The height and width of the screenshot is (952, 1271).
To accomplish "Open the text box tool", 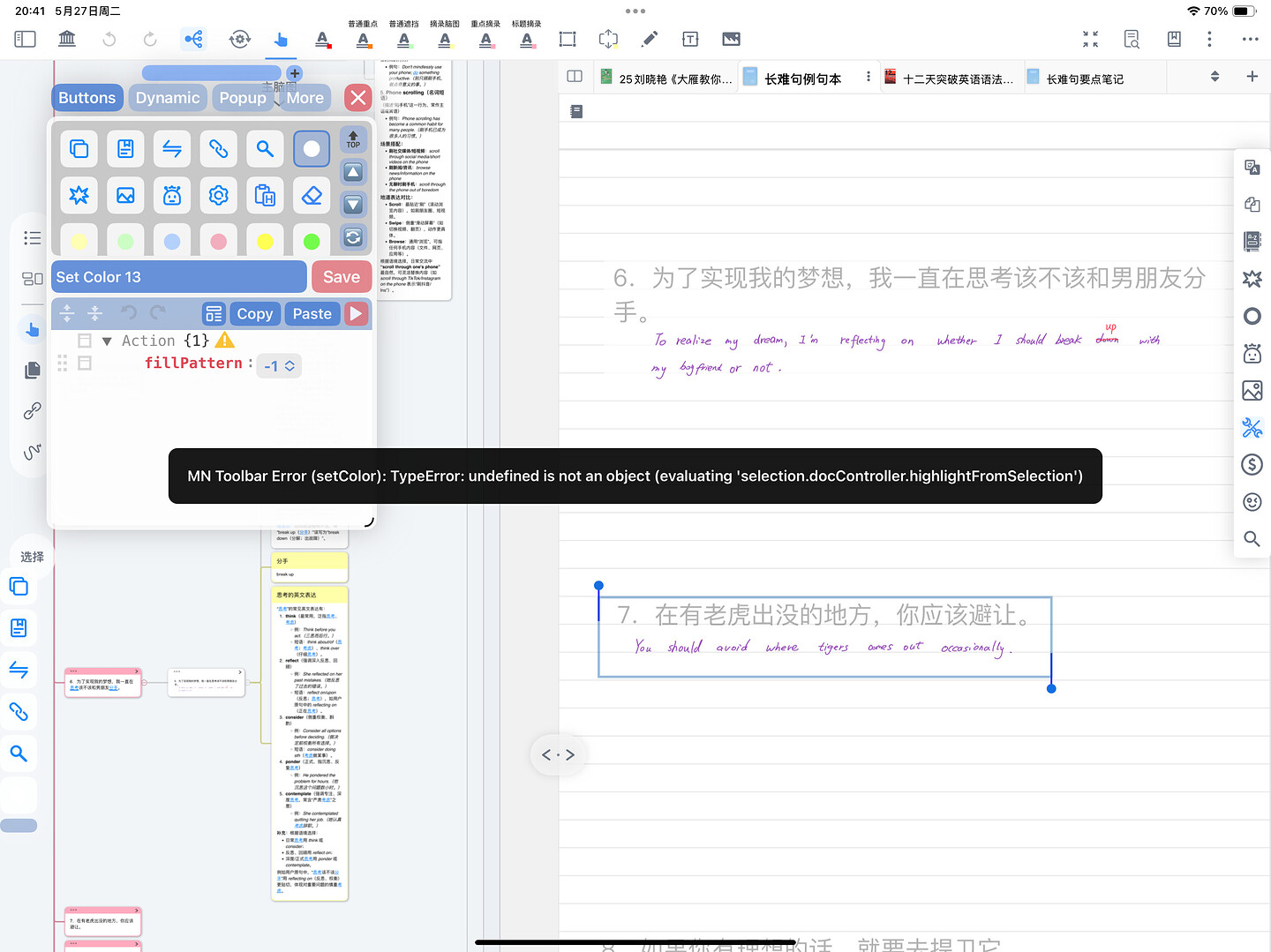I will point(690,39).
